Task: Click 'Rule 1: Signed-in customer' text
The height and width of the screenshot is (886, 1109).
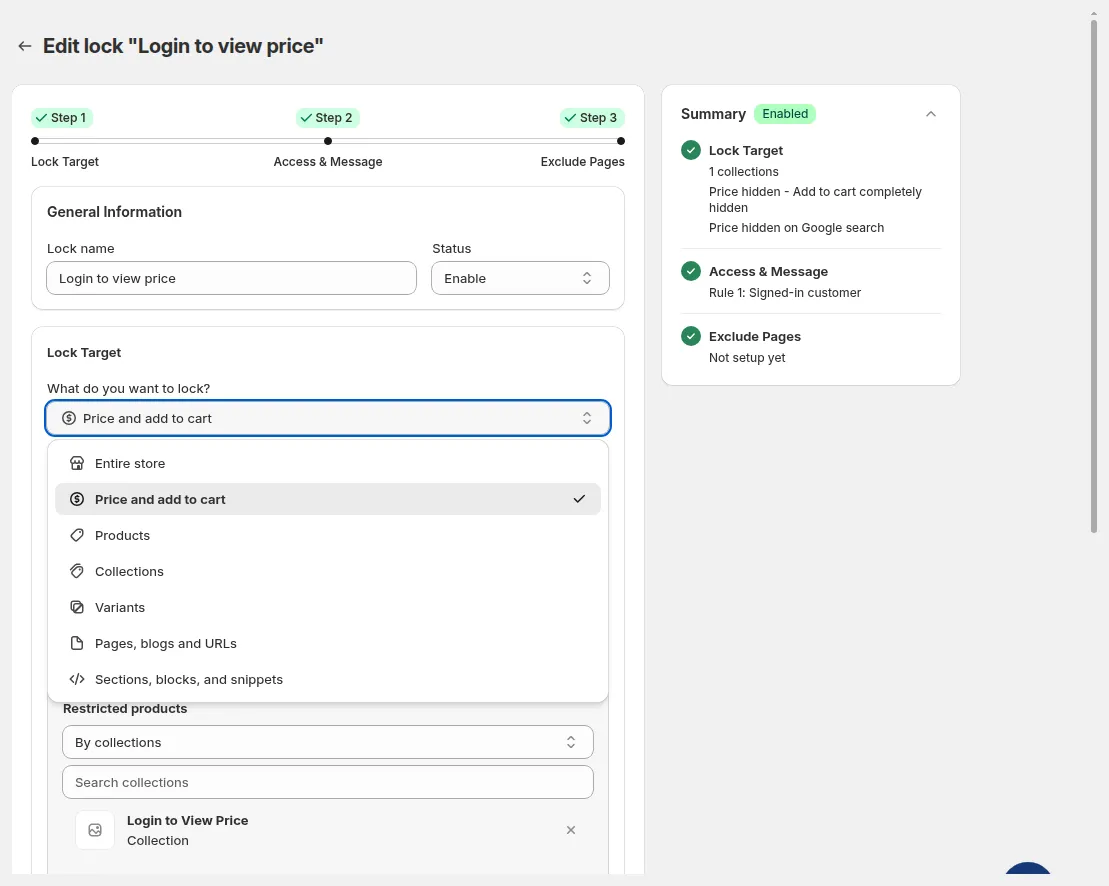Action: (x=785, y=293)
